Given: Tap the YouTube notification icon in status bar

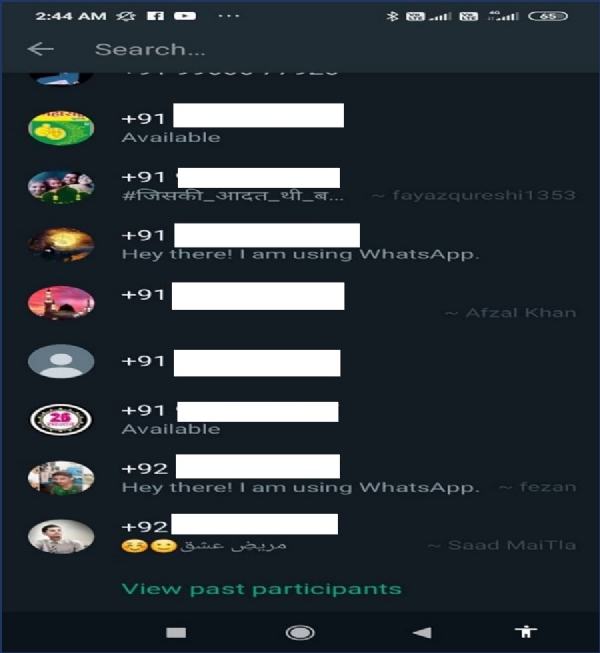Looking at the screenshot, I should pos(185,16).
